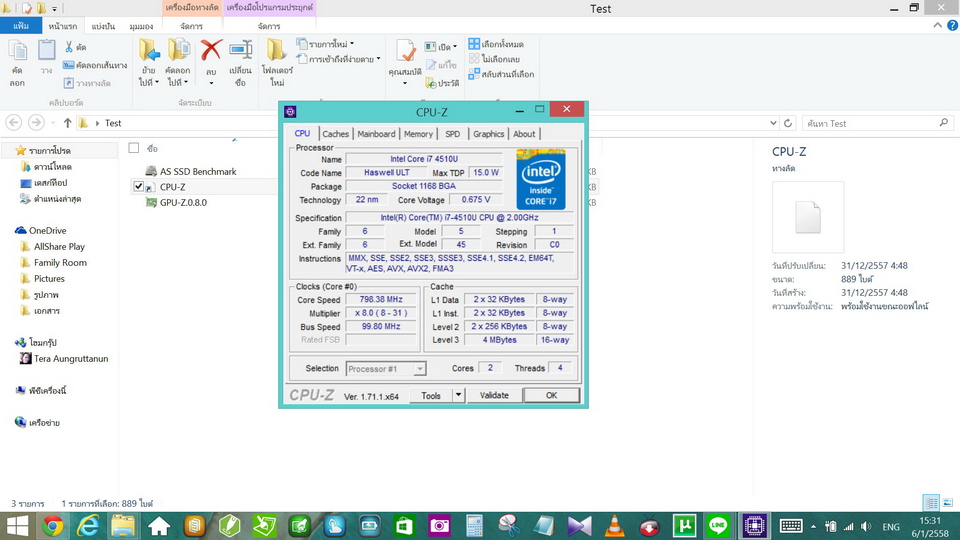This screenshot has height=540, width=960.
Task: Switch to CPU-Z Caches tab
Action: point(336,133)
